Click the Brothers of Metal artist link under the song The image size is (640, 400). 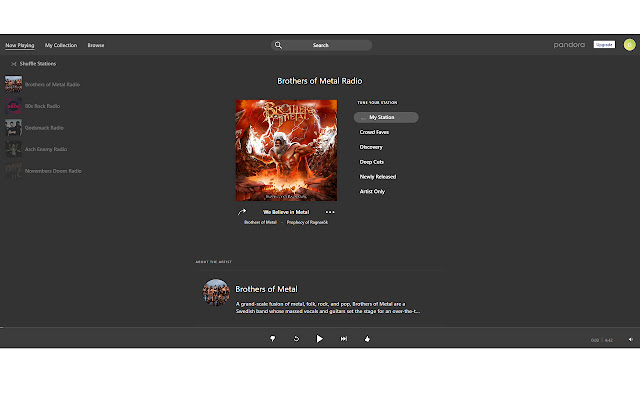point(260,222)
